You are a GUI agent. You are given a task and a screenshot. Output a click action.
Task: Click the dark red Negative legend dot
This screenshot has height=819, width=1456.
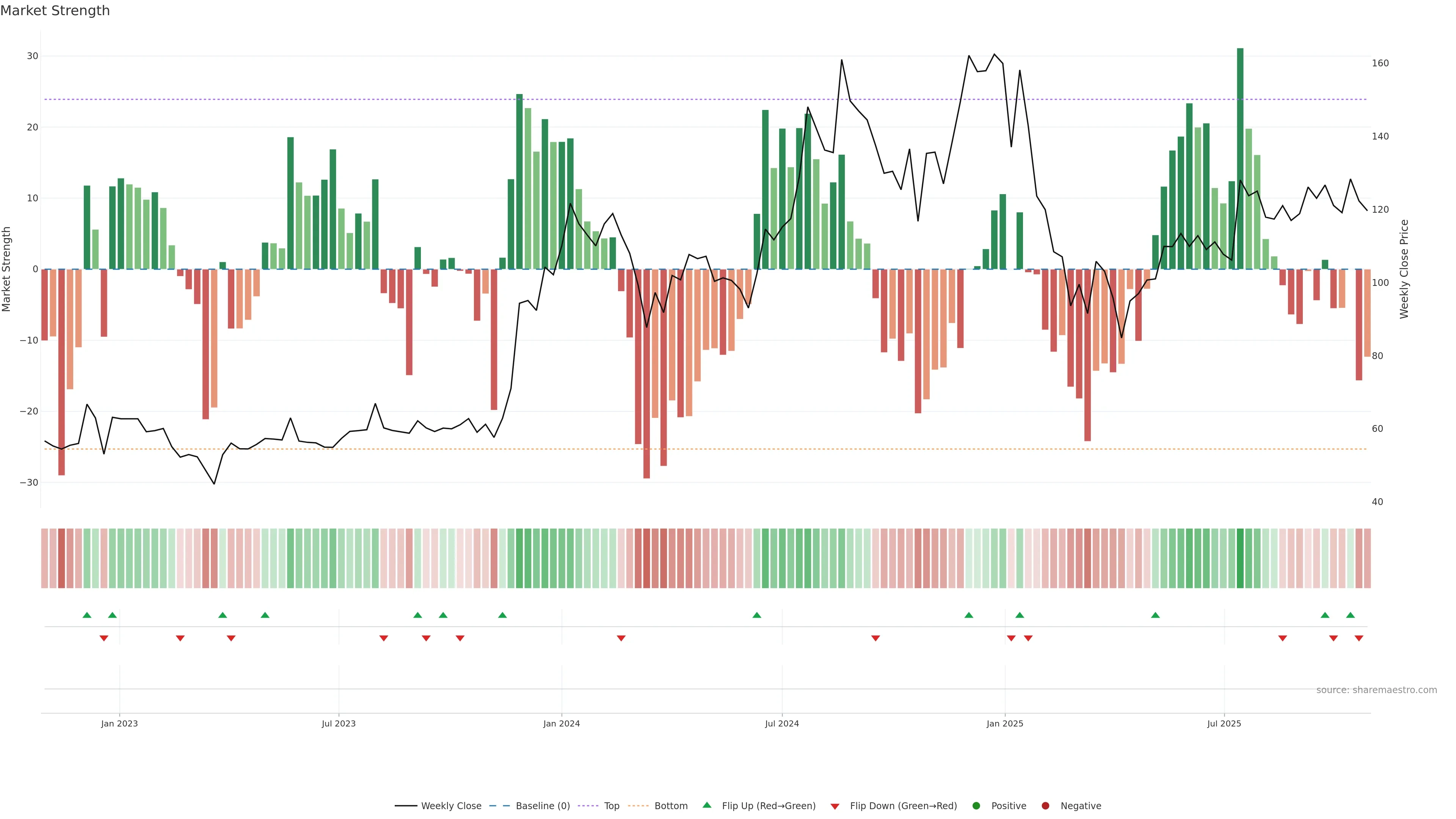point(1045,806)
